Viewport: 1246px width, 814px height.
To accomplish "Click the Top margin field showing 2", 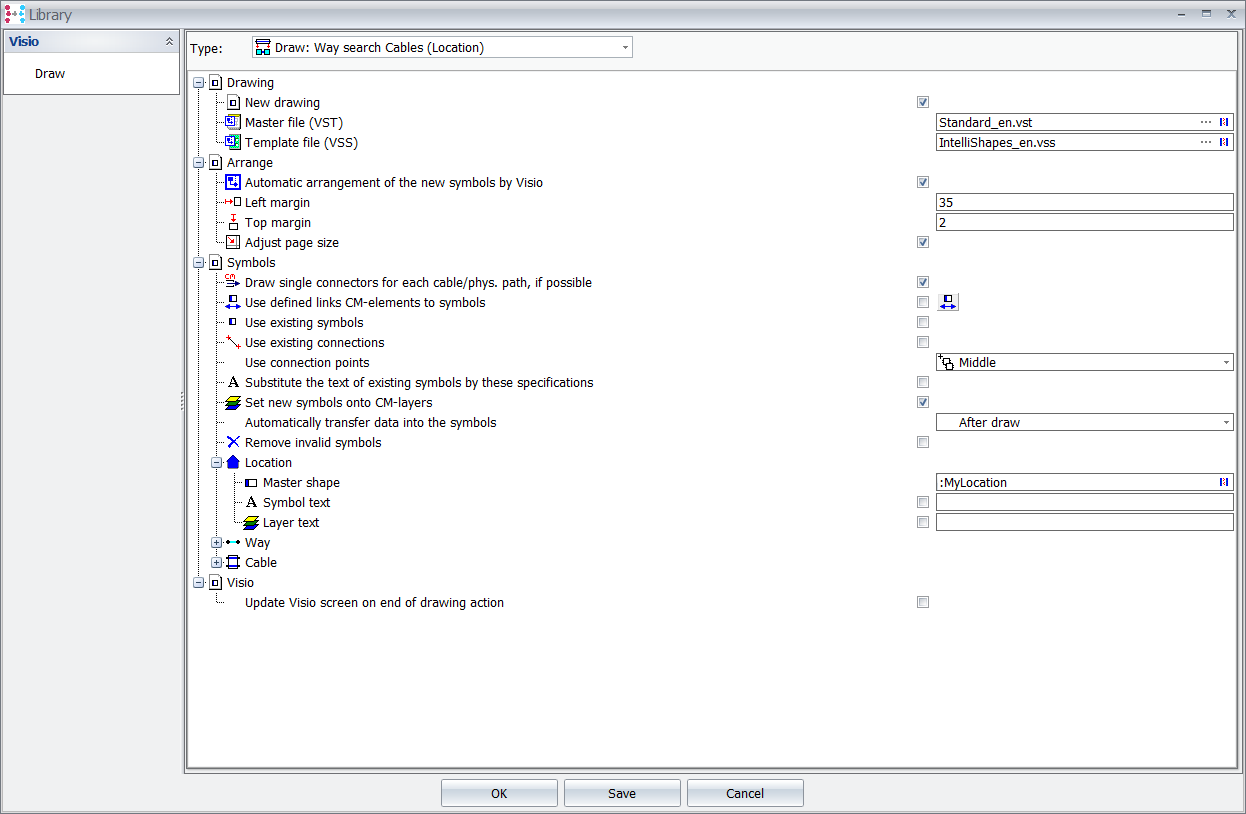I will 1085,222.
